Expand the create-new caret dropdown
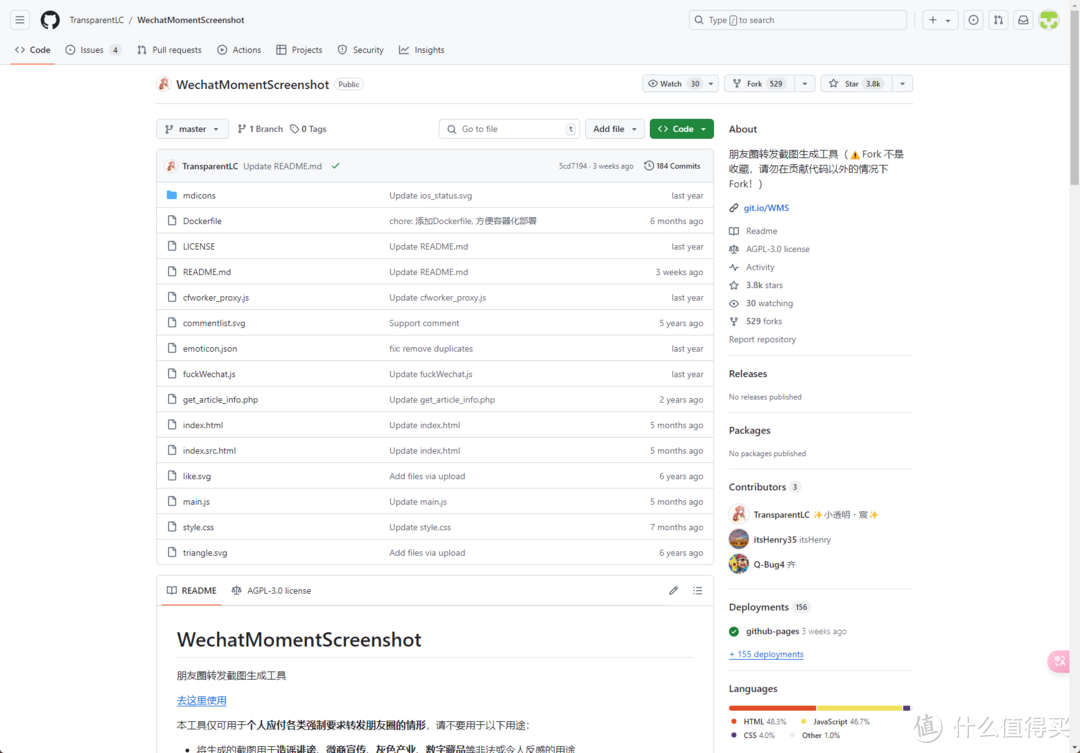Image resolution: width=1080 pixels, height=753 pixels. pos(948,20)
